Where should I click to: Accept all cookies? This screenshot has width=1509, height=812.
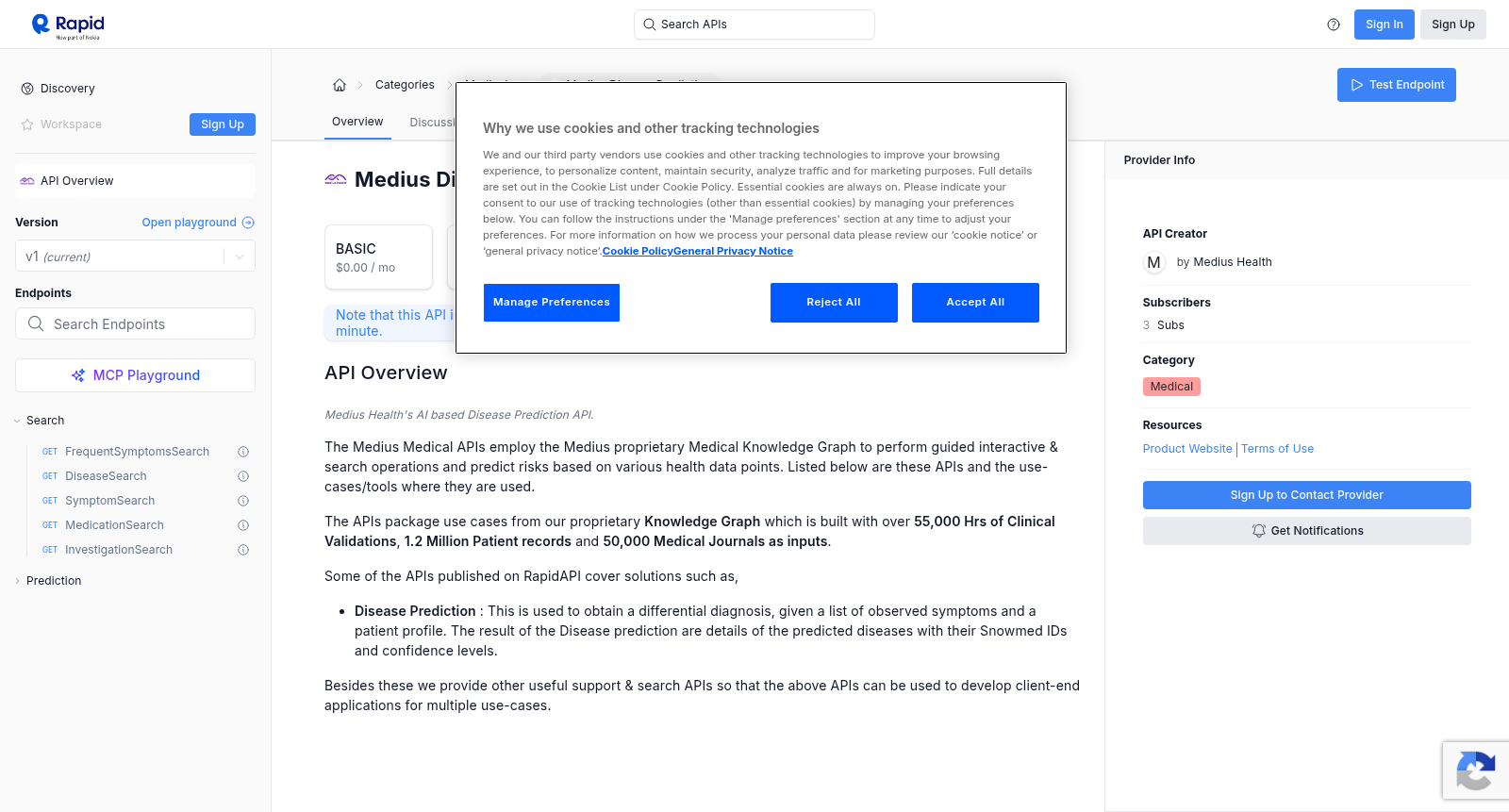click(975, 303)
